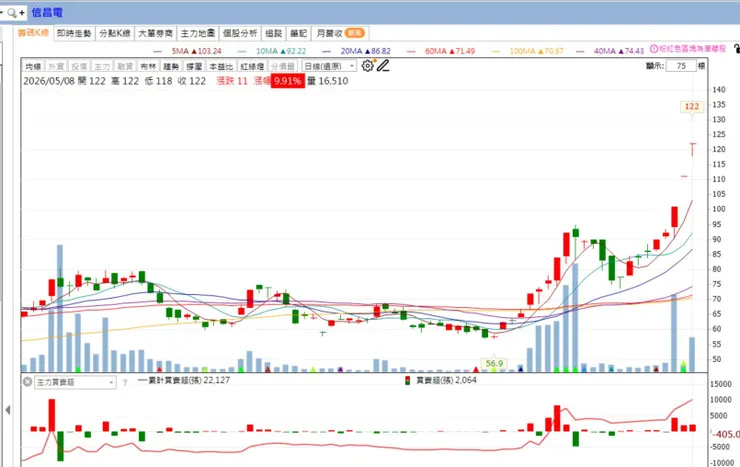This screenshot has height=467, width=740.
Task: Click the 20MA legend entry
Action: (357, 51)
